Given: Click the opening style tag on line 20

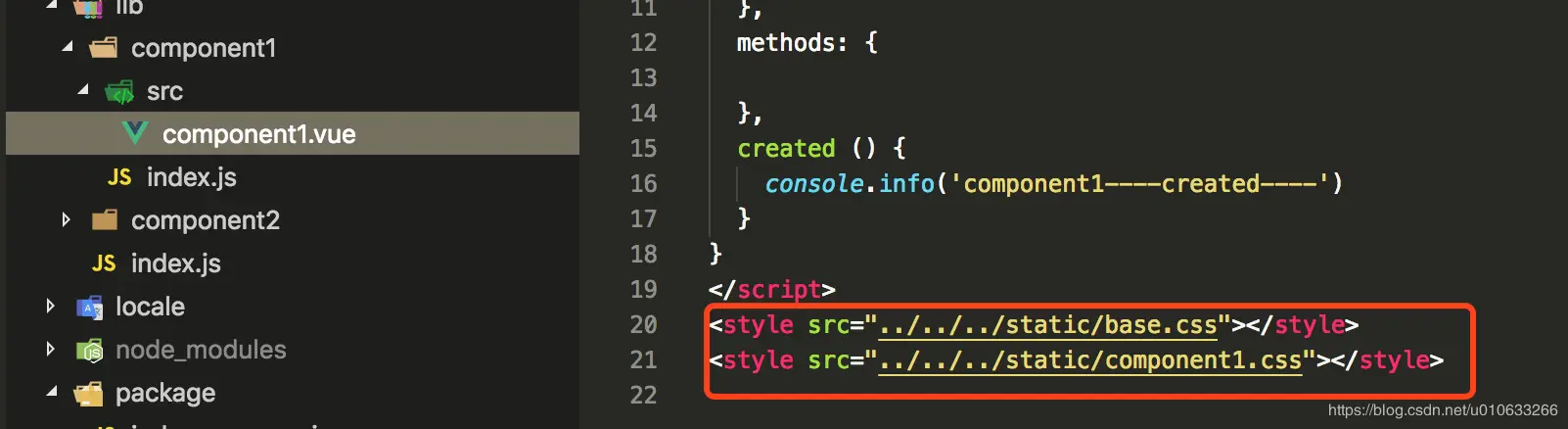Looking at the screenshot, I should click(752, 325).
